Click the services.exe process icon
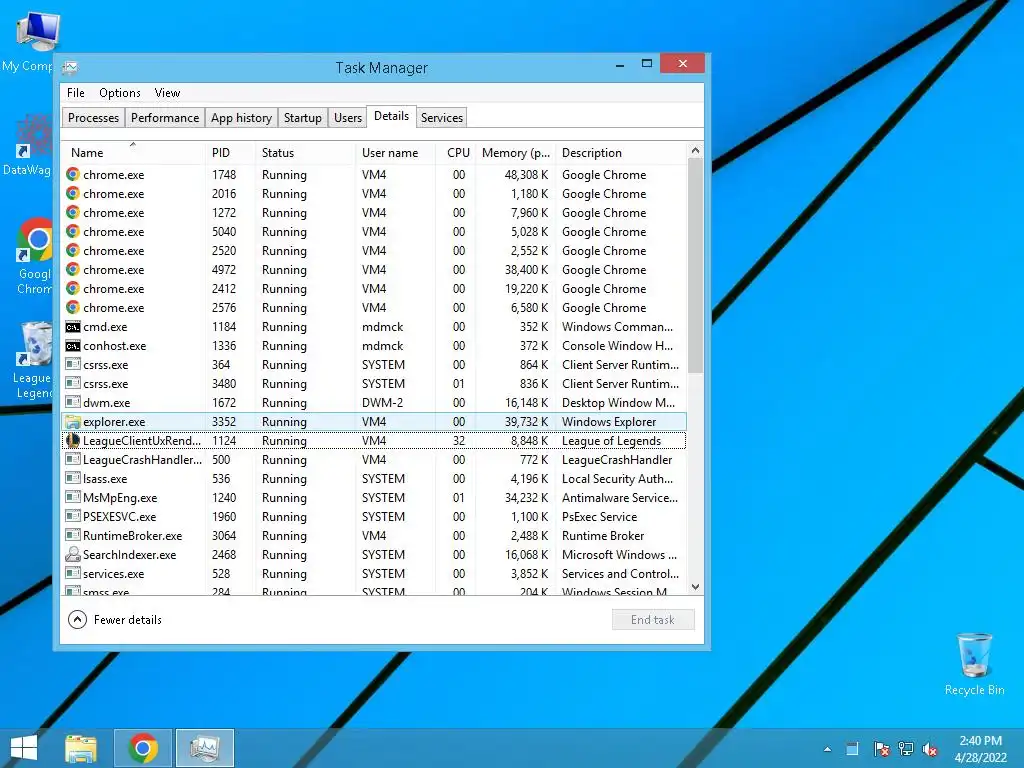The image size is (1024, 768). 72,573
